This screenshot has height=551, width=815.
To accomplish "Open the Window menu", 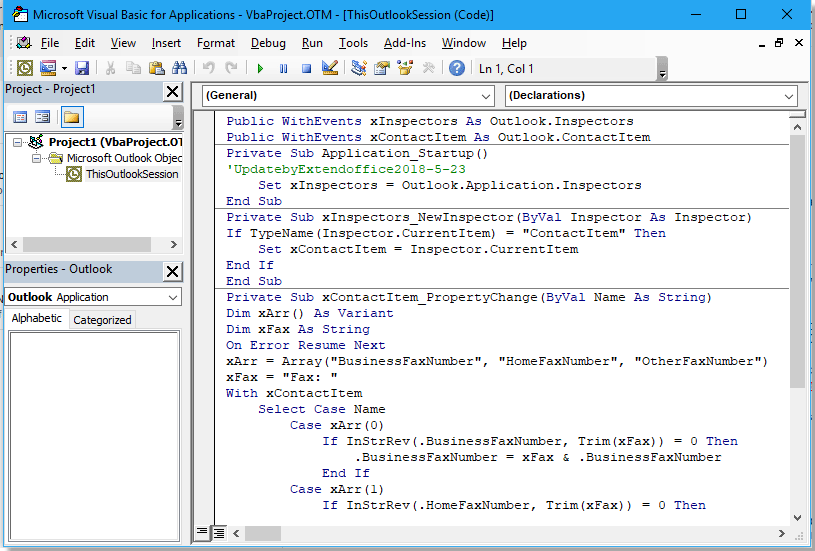I will 464,43.
